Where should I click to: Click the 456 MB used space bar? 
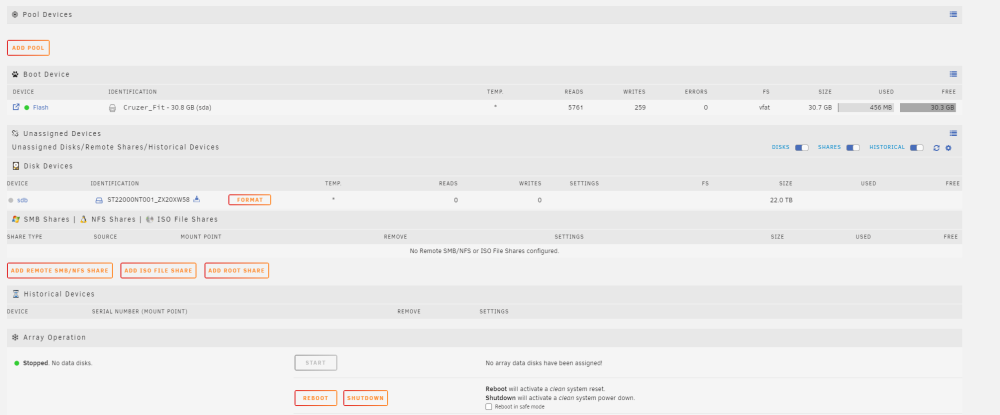point(866,108)
